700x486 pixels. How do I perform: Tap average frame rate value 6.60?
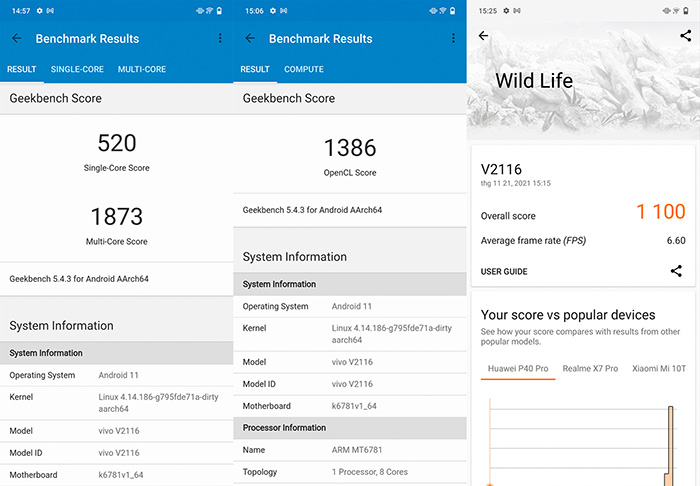[676, 241]
